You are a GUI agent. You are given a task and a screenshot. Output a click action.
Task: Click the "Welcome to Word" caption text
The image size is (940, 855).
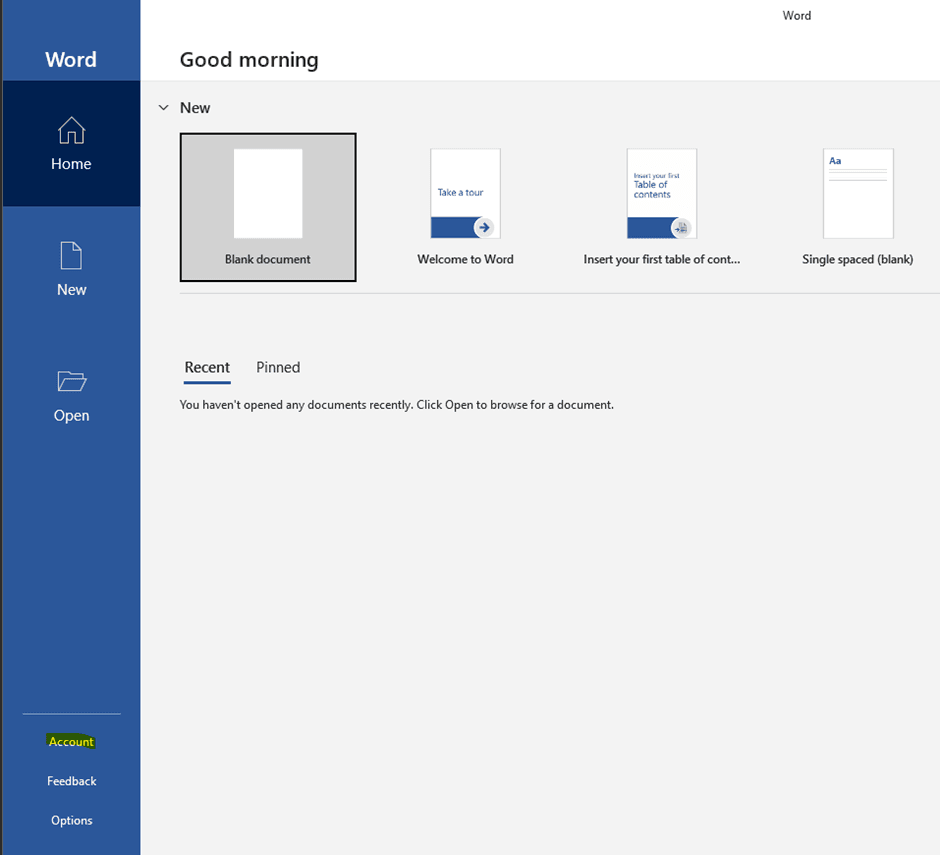pyautogui.click(x=465, y=259)
